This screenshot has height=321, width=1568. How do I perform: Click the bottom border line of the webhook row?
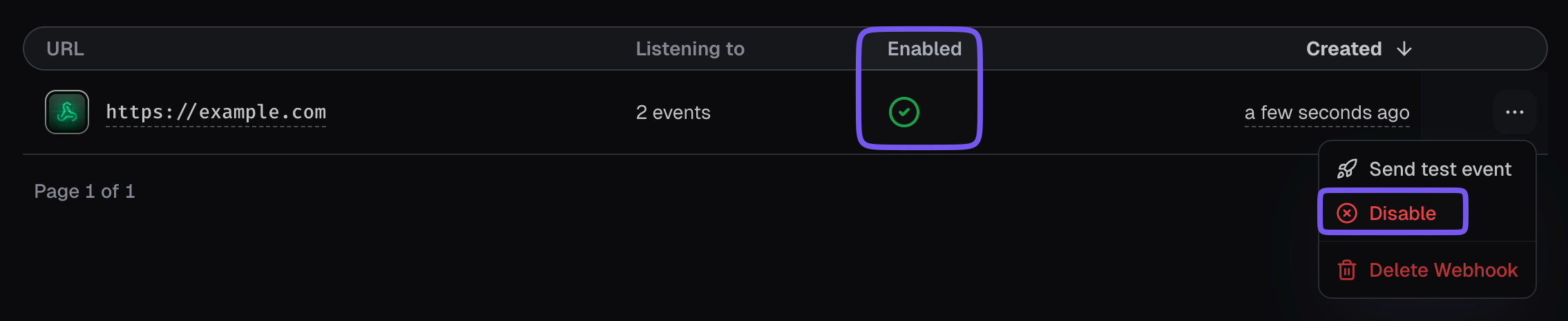(622, 154)
